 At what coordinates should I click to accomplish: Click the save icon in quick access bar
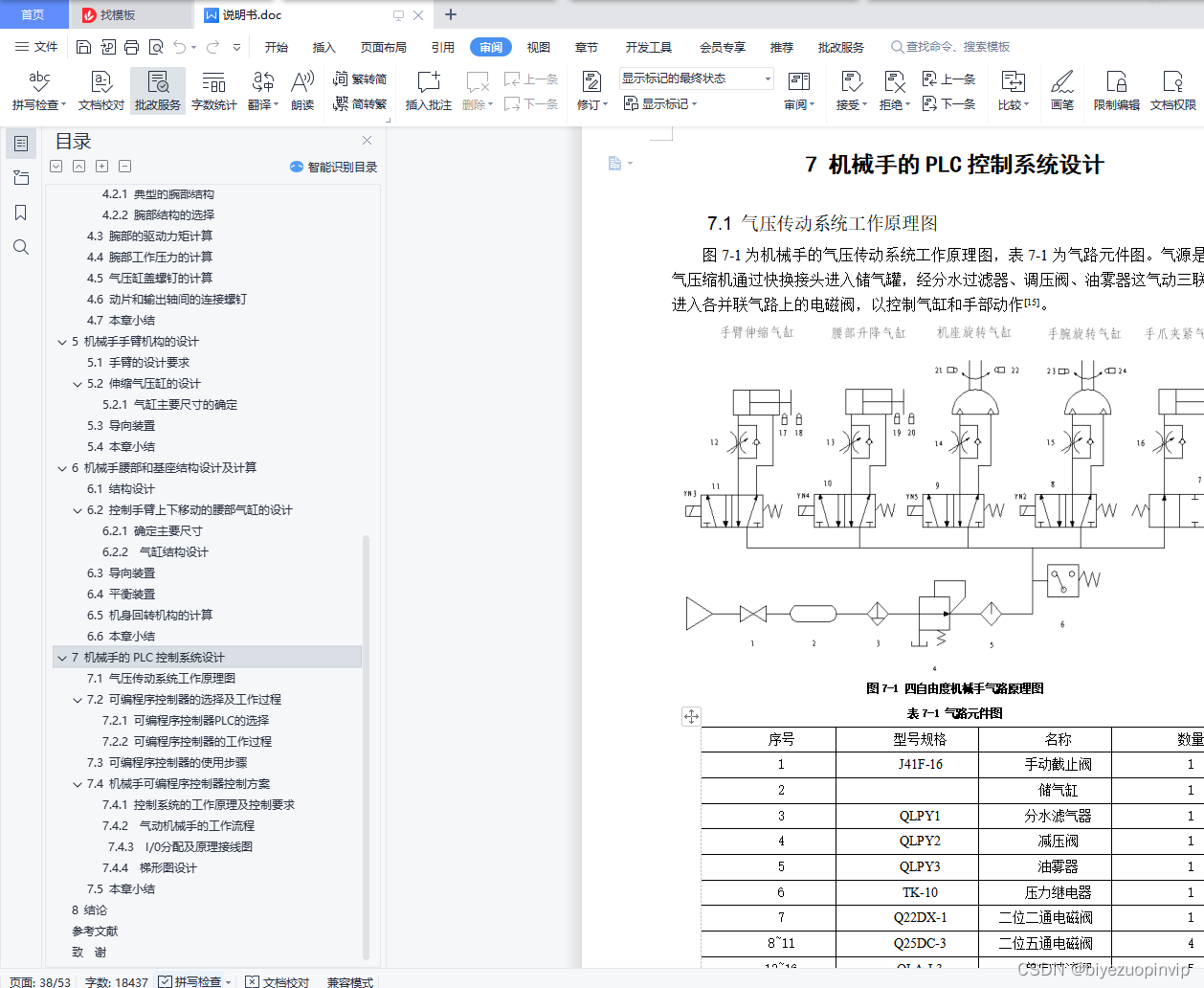click(83, 47)
